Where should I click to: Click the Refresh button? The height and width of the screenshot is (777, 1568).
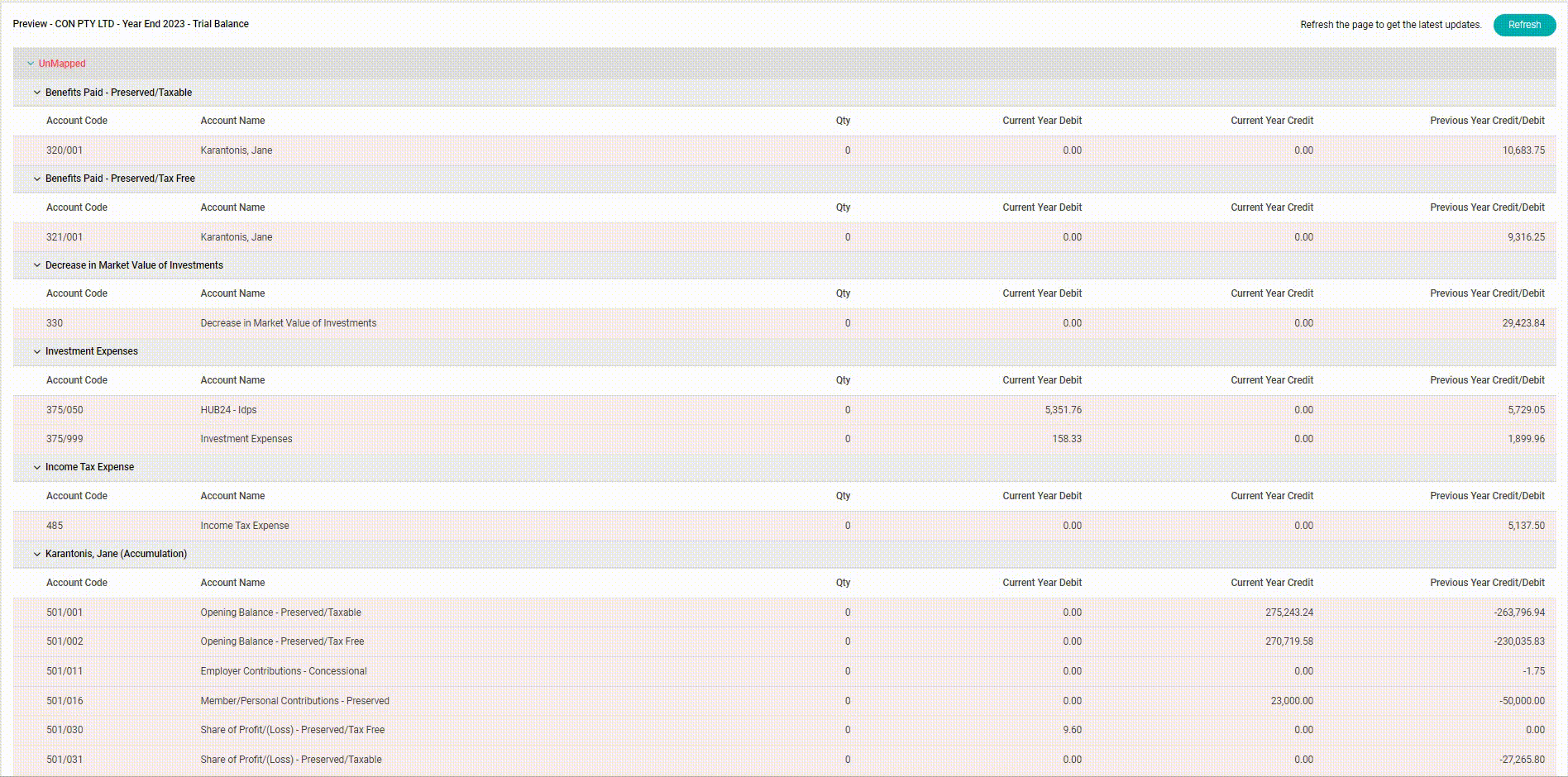pos(1524,25)
